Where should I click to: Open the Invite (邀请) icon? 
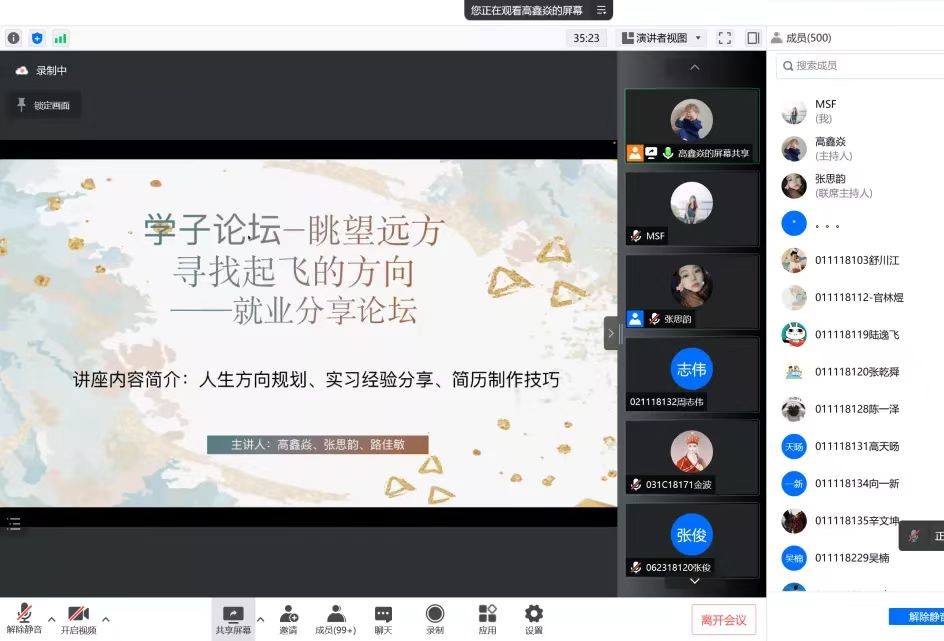(x=288, y=615)
